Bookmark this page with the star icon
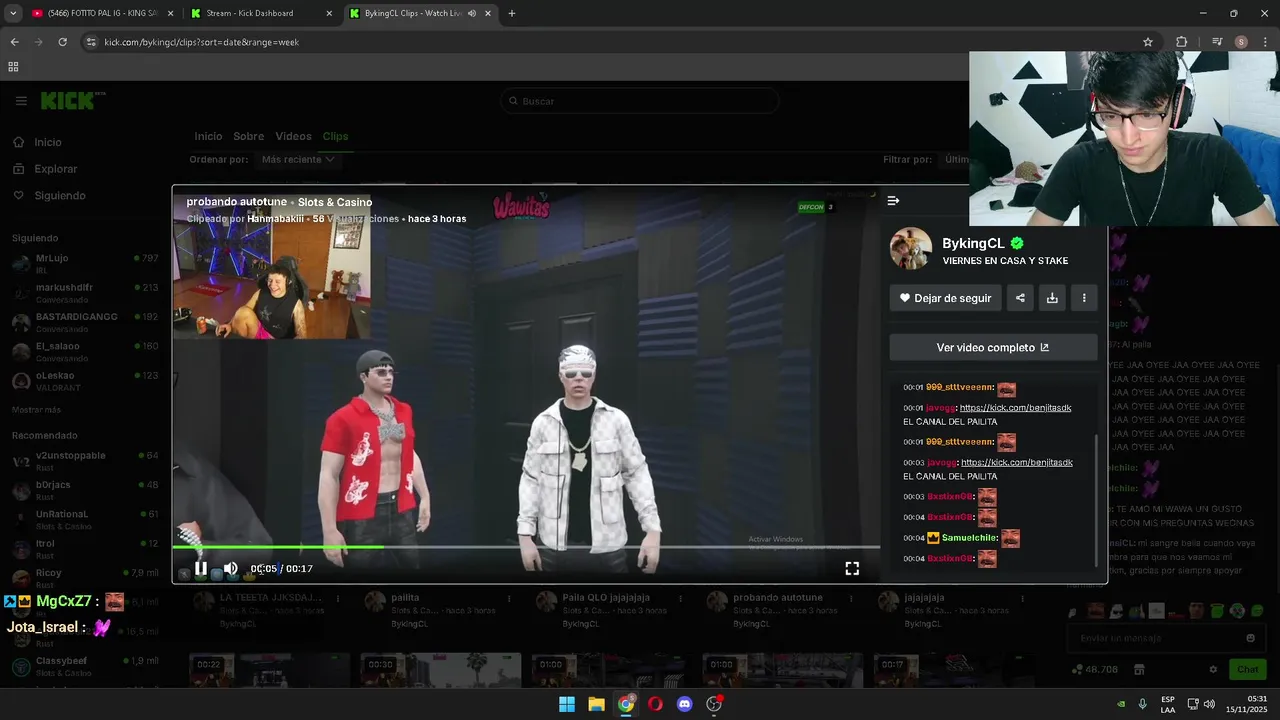 pyautogui.click(x=1148, y=42)
